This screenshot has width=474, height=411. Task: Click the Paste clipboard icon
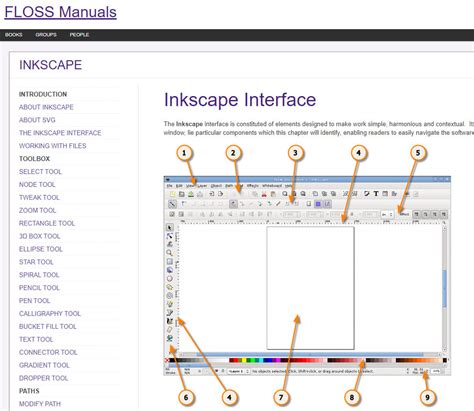[x=273, y=194]
